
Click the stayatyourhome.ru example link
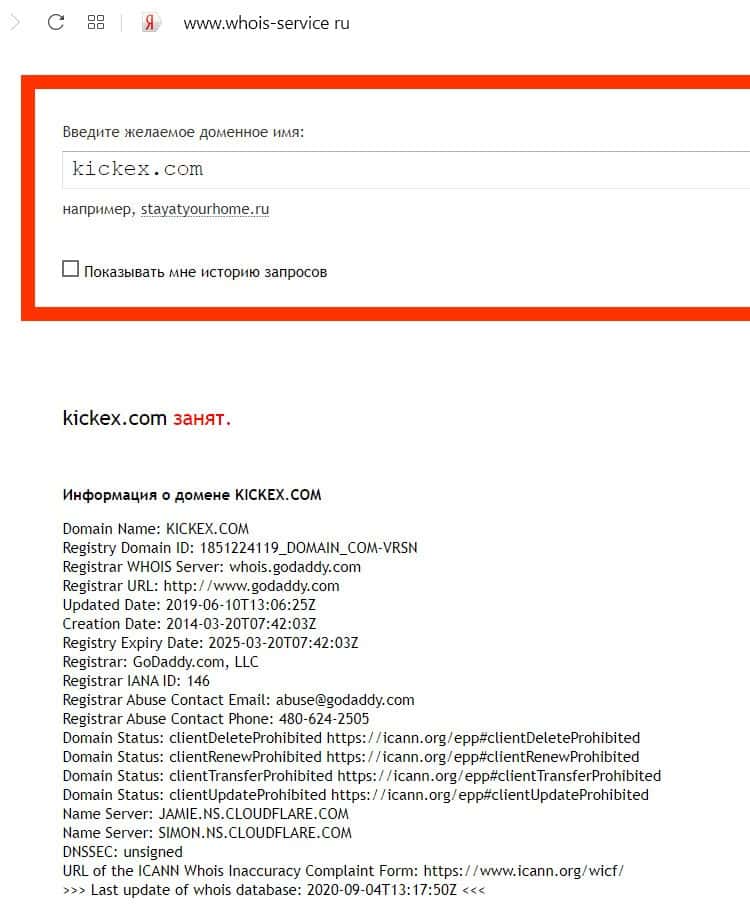(205, 209)
